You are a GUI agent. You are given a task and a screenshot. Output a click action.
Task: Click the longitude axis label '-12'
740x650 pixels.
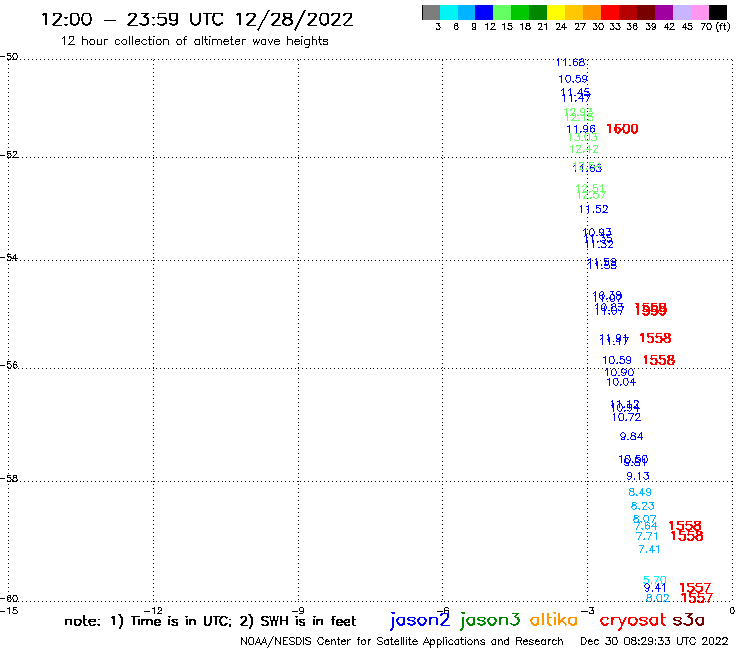pyautogui.click(x=153, y=611)
